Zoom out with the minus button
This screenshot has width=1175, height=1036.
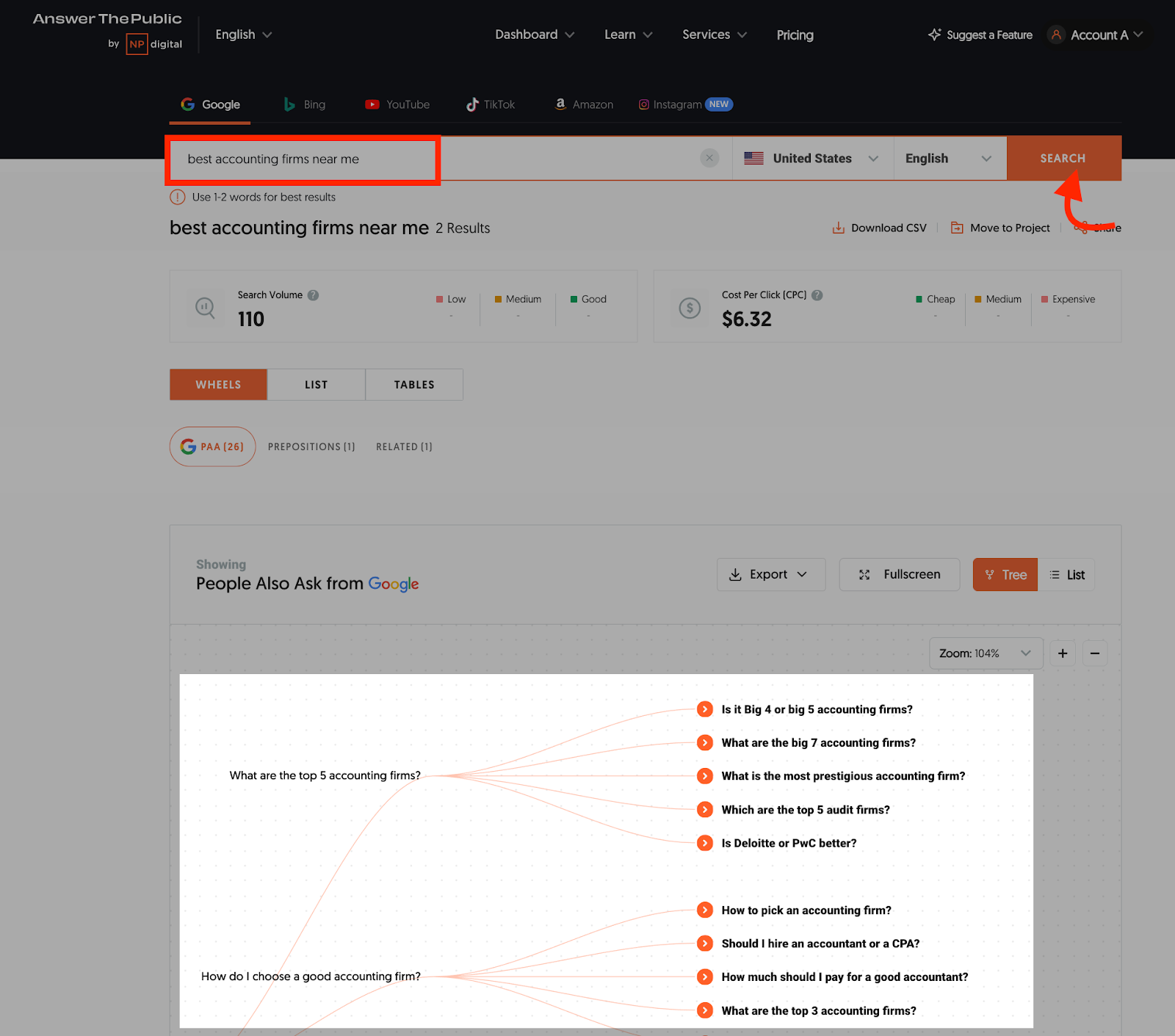[x=1095, y=653]
